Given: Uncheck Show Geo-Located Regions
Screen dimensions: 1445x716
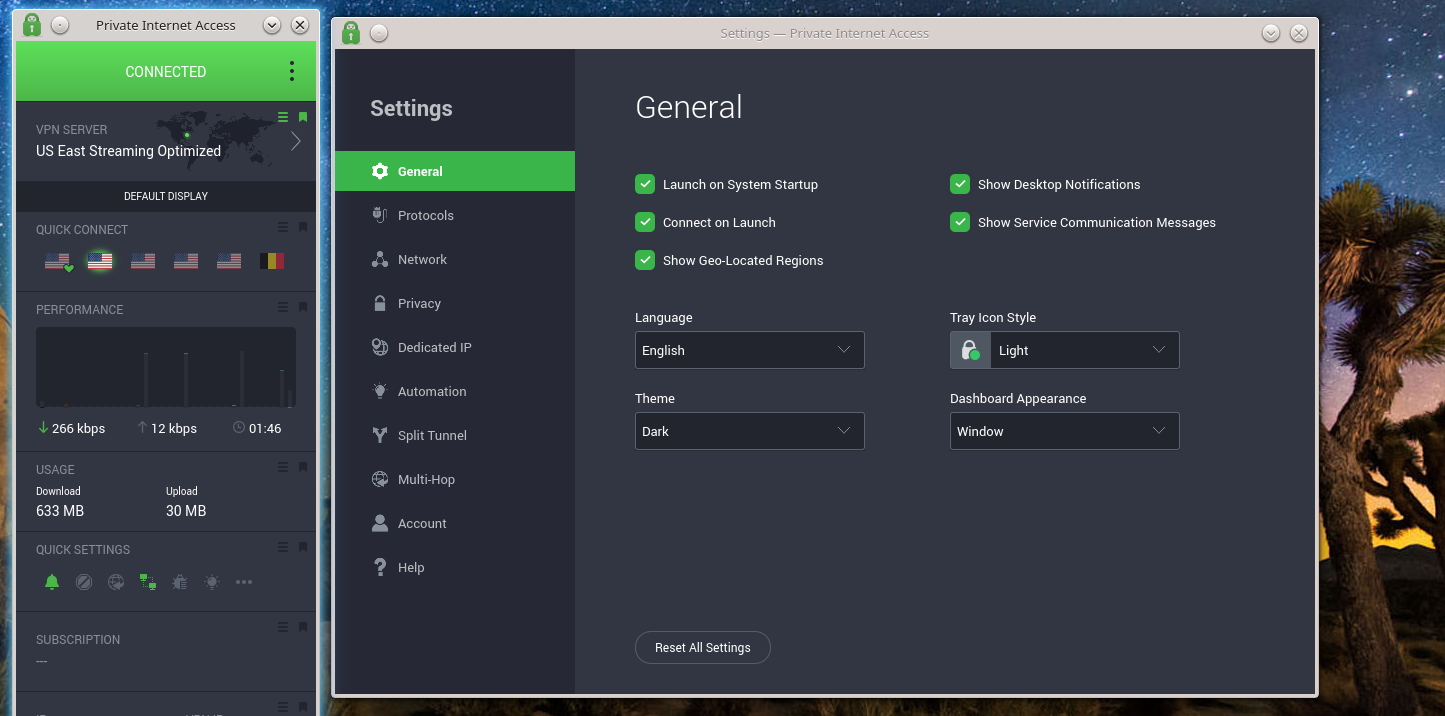Looking at the screenshot, I should (x=645, y=260).
